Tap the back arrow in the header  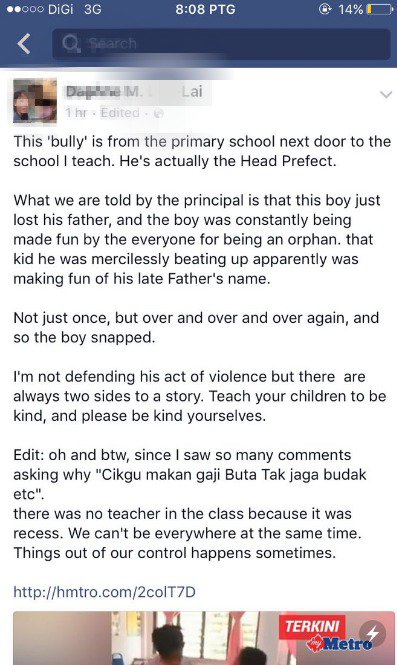[24, 44]
